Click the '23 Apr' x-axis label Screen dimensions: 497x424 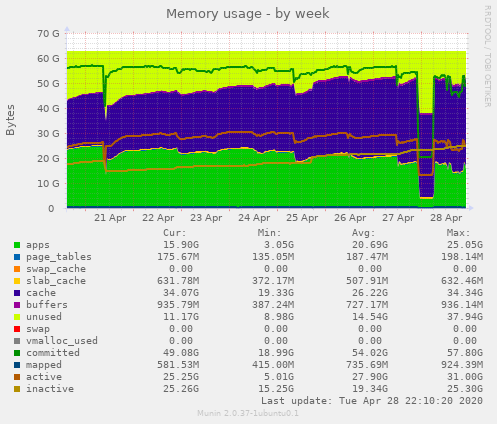click(x=206, y=218)
